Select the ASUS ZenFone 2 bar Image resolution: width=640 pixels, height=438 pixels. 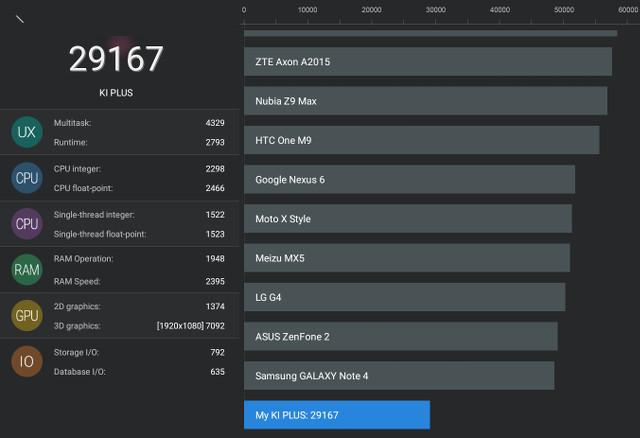401,336
